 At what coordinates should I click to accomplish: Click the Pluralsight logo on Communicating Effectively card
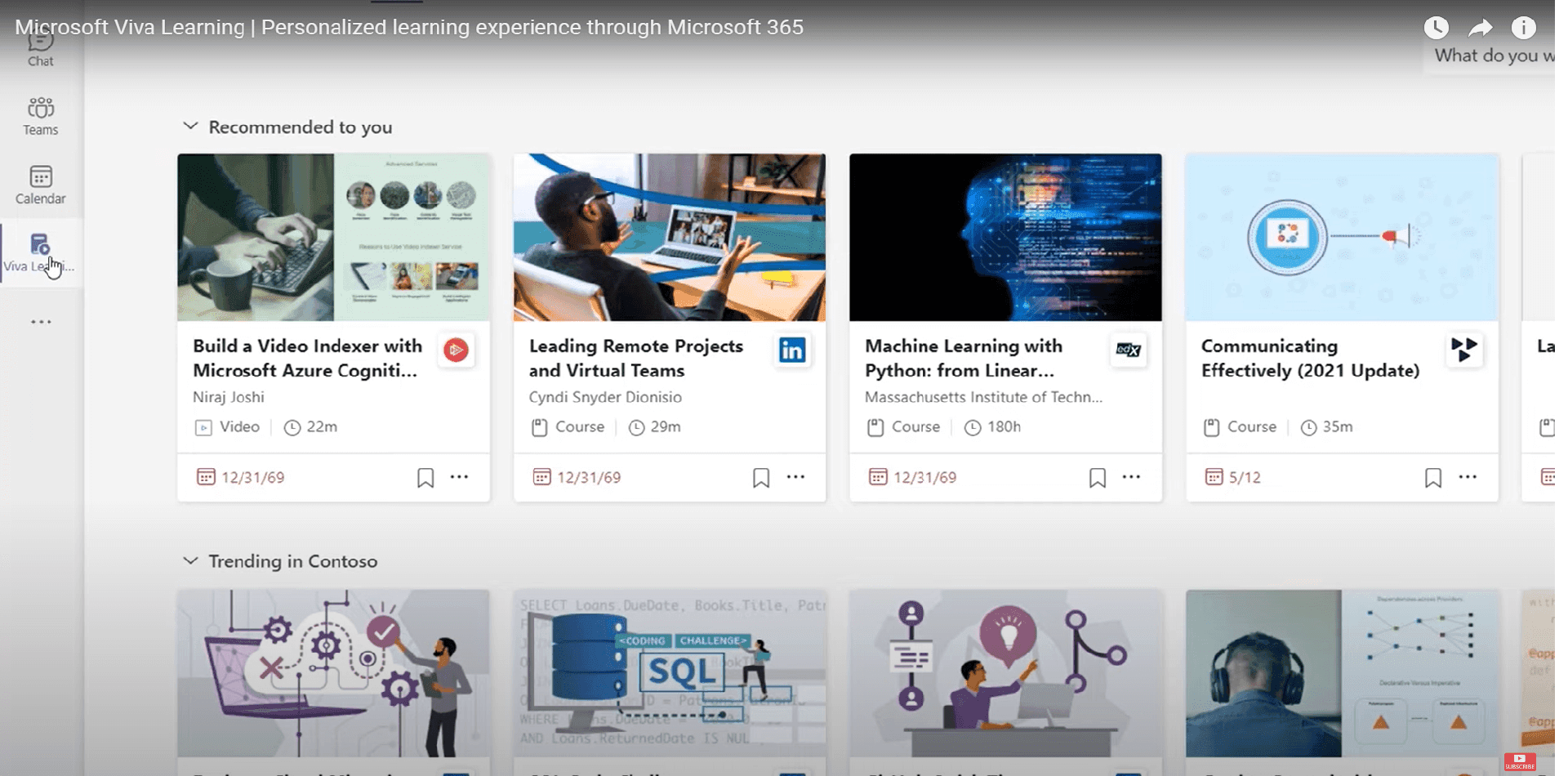tap(1464, 350)
